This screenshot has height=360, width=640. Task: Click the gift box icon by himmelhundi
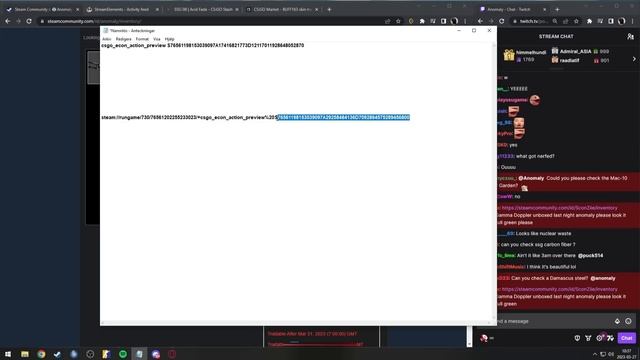(509, 55)
